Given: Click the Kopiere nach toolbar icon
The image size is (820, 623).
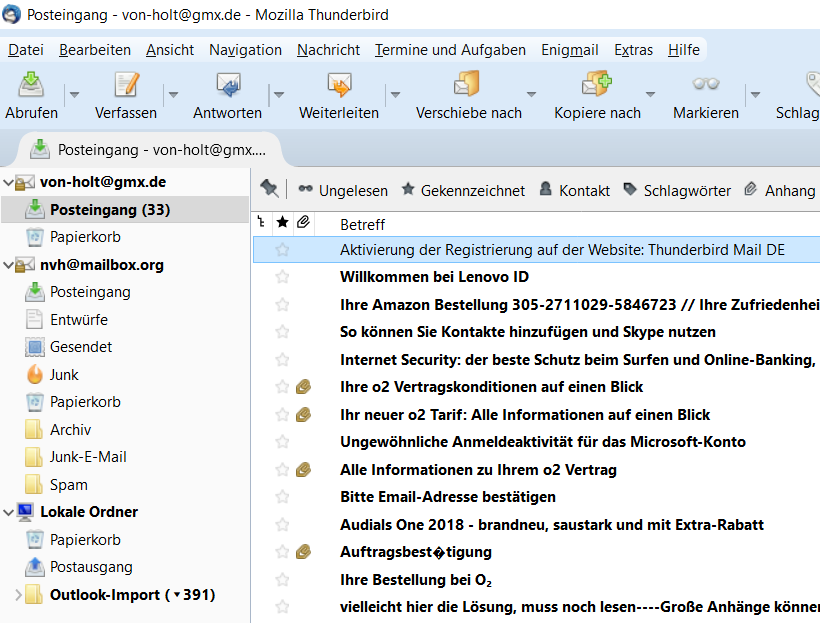Looking at the screenshot, I should pyautogui.click(x=597, y=85).
